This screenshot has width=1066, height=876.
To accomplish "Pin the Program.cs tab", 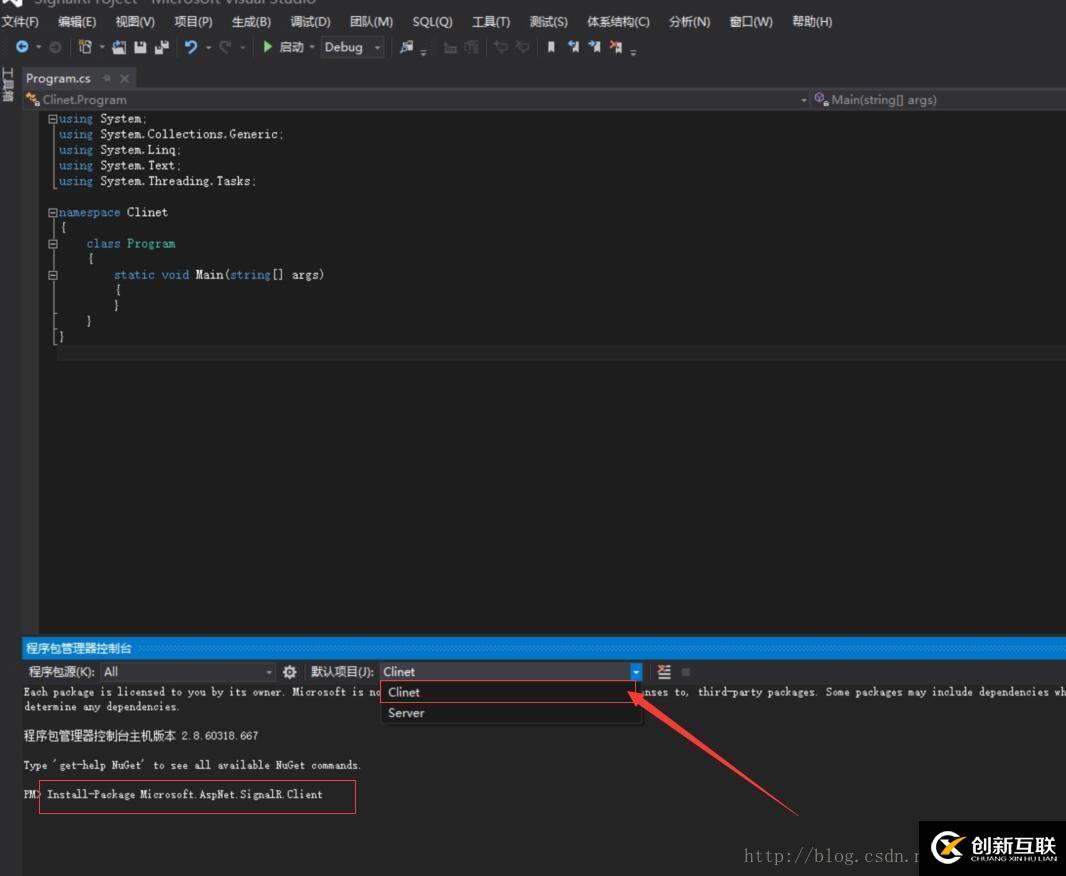I will 107,78.
